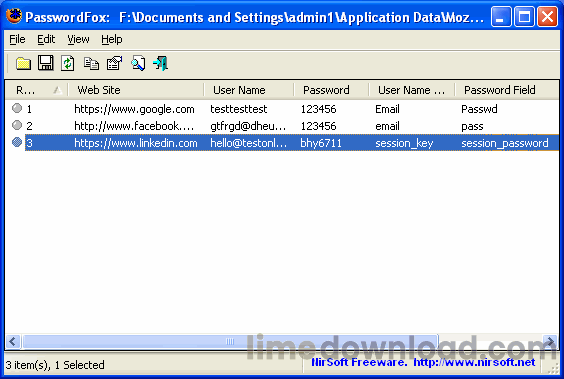Click the Email user name field cell
The width and height of the screenshot is (564, 379).
(387, 109)
